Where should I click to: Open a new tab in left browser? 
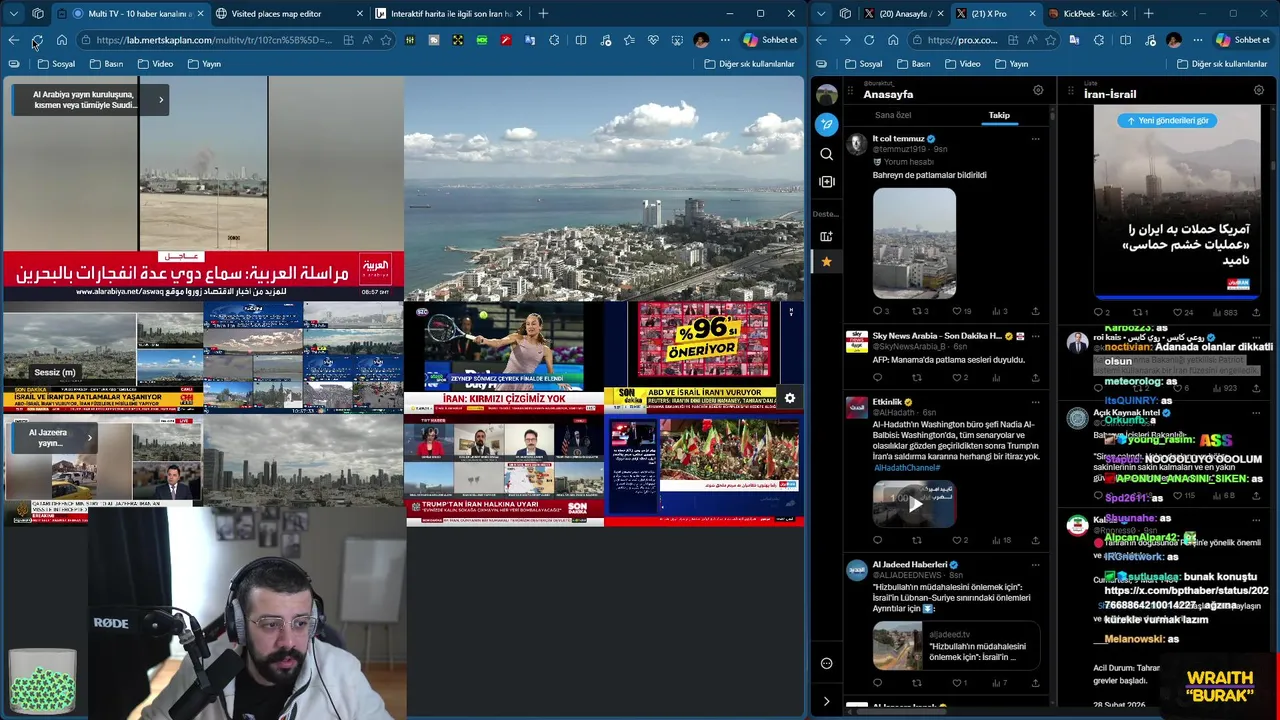pos(543,14)
